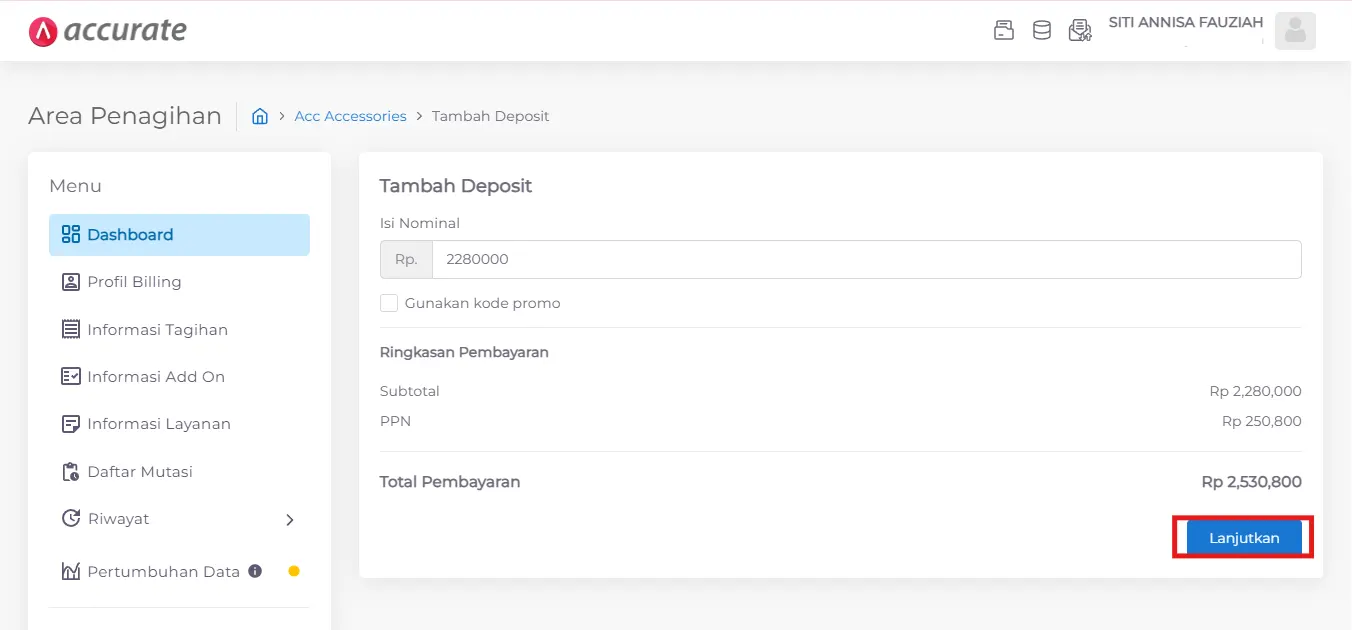Select the Dashboard grid icon in sidebar

click(x=70, y=234)
